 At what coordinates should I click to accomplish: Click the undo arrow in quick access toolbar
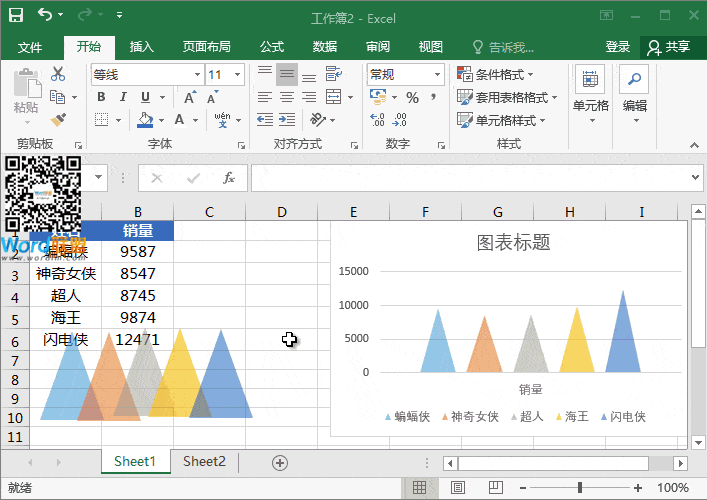pos(46,16)
